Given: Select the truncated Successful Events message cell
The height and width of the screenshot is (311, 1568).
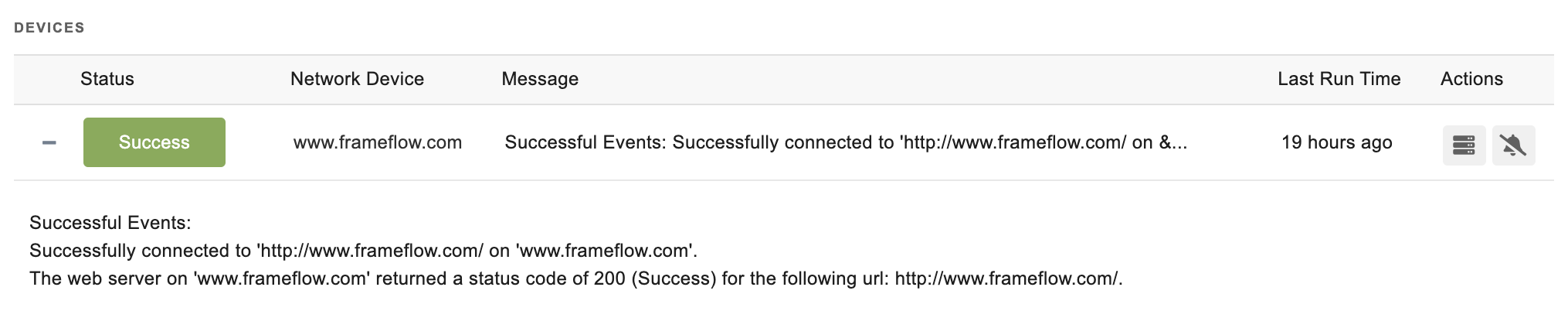Looking at the screenshot, I should pyautogui.click(x=846, y=142).
